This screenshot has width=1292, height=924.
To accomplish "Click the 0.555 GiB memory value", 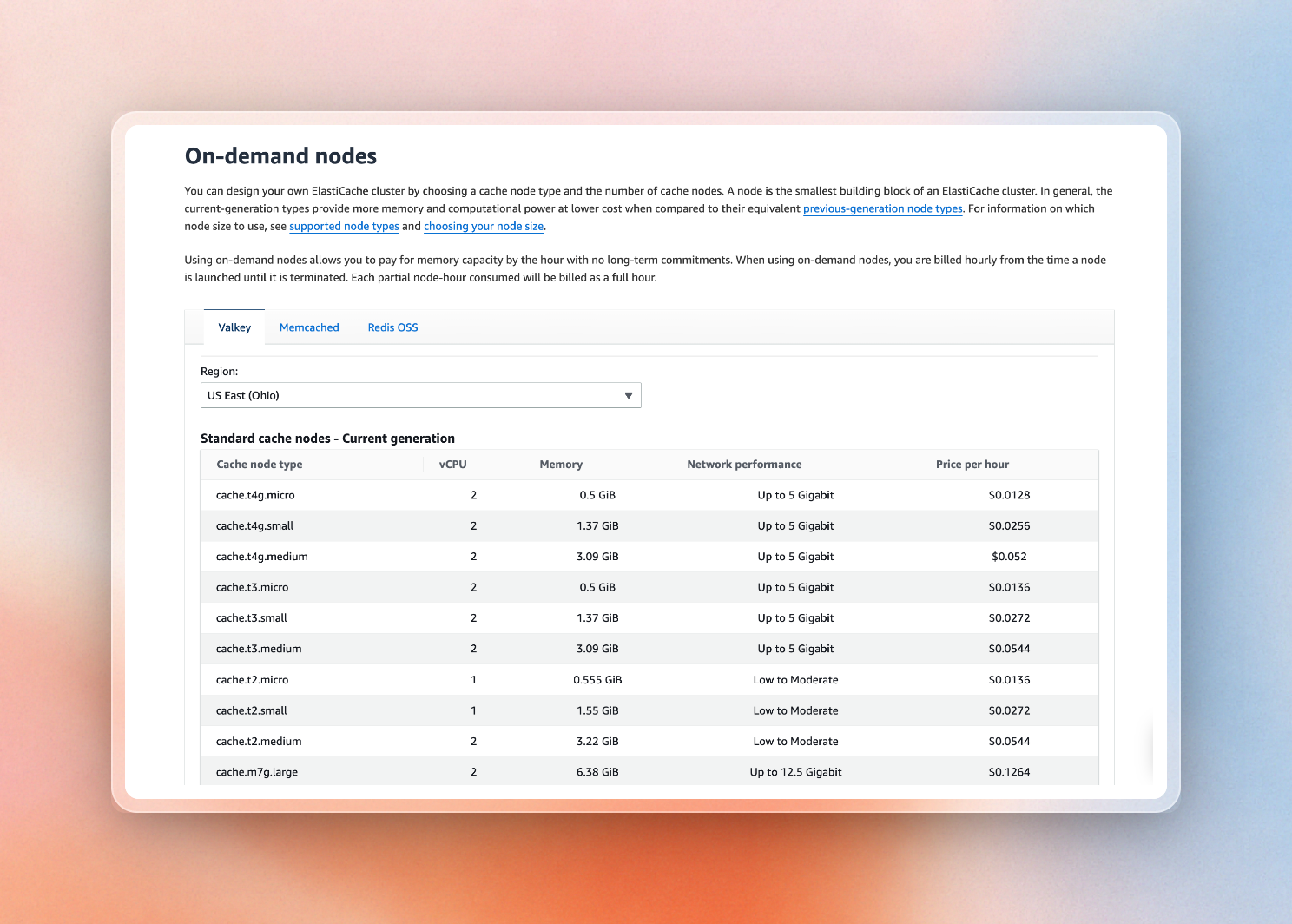I will (x=597, y=680).
